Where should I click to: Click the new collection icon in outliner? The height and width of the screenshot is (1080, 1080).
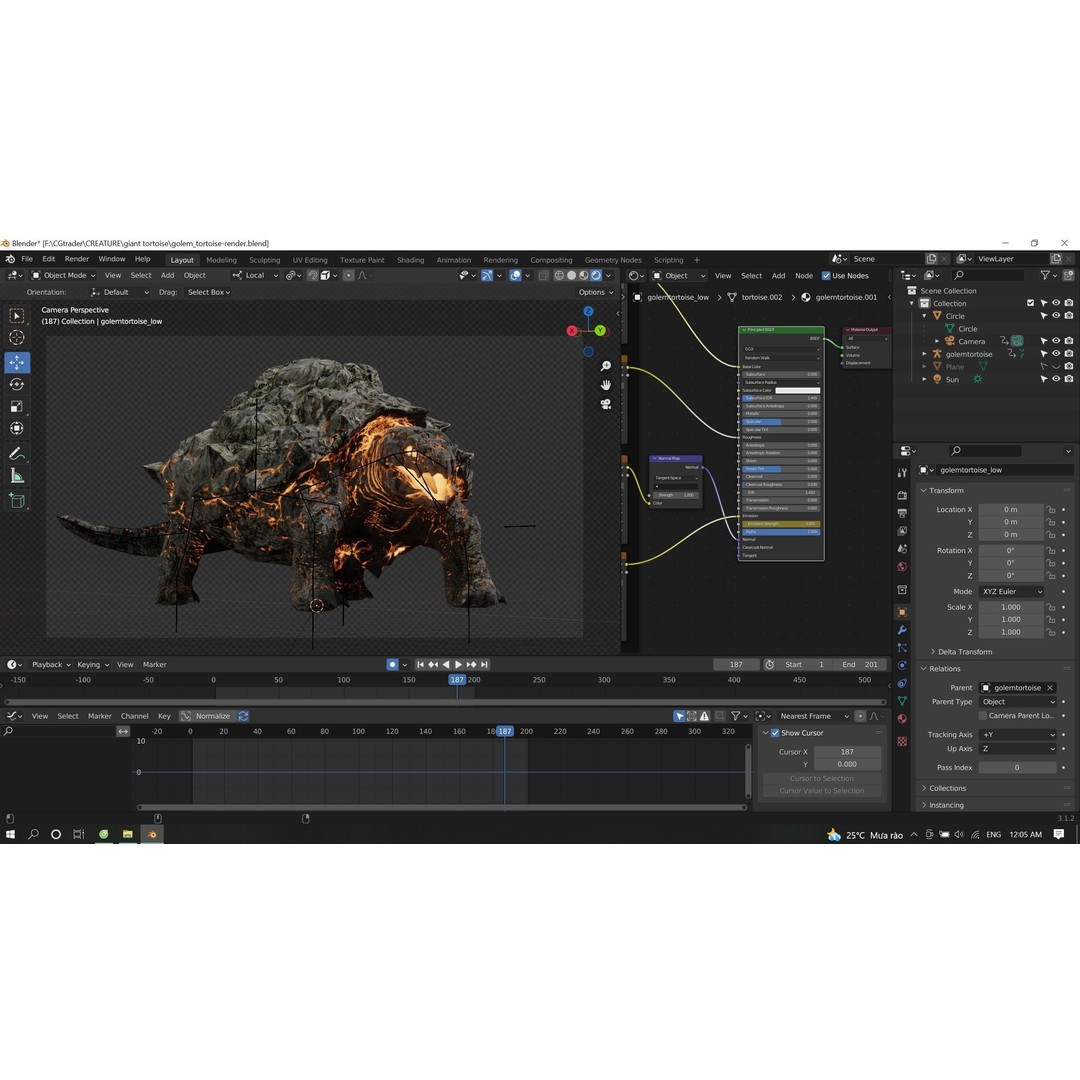click(1068, 276)
